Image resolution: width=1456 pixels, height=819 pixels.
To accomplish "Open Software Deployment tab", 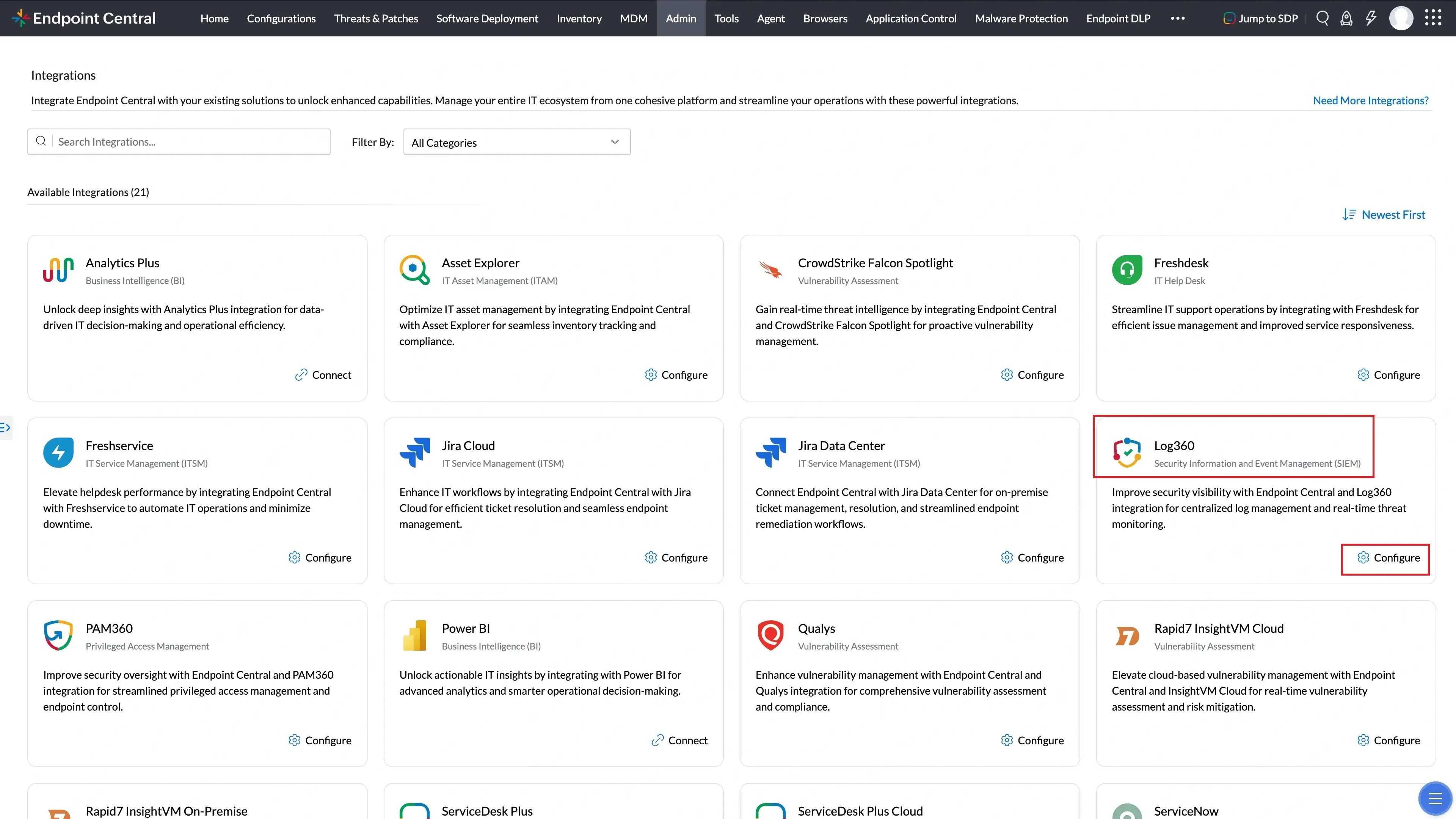I will click(x=487, y=18).
